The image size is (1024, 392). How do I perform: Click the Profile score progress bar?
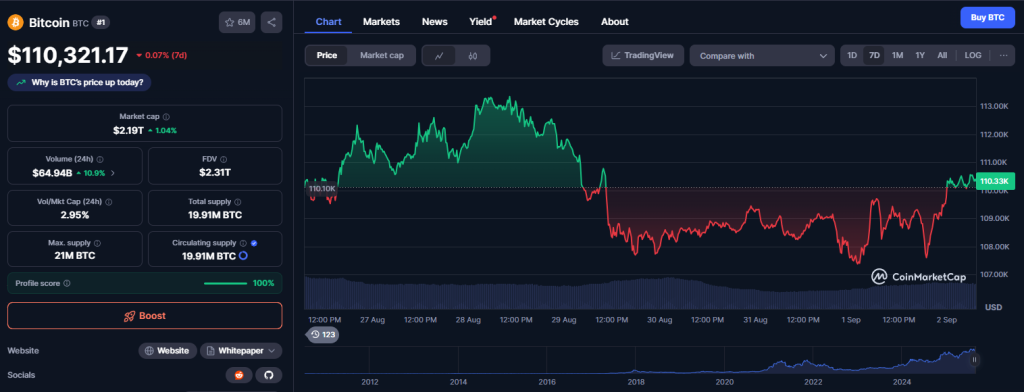[225, 284]
